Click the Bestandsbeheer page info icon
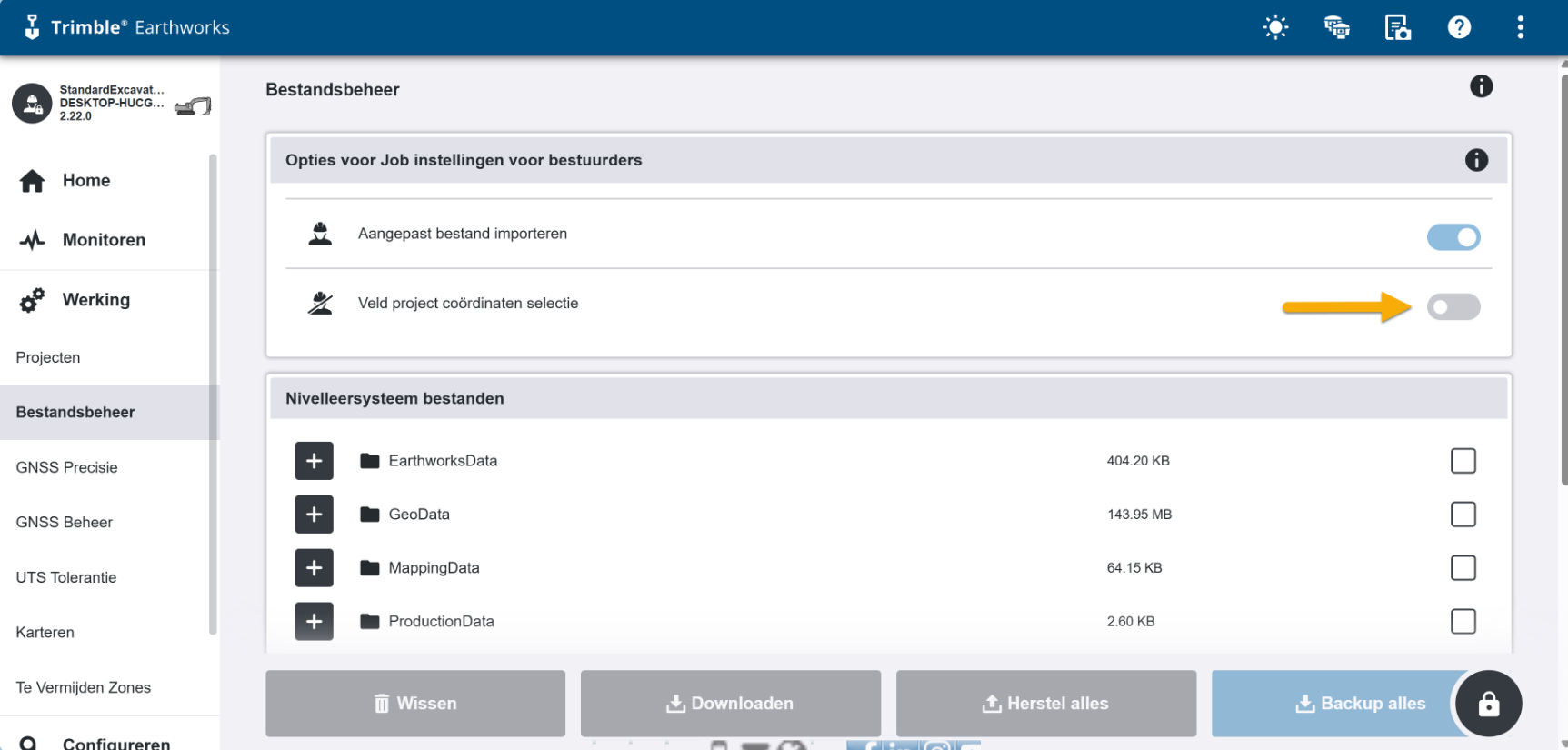1568x750 pixels. [x=1481, y=86]
